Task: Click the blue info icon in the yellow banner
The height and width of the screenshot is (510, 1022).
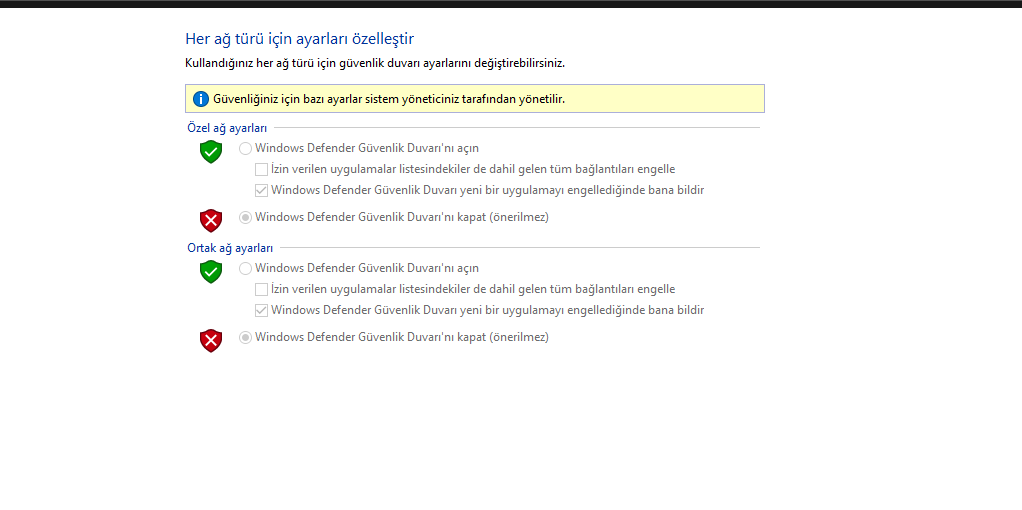Action: tap(201, 99)
